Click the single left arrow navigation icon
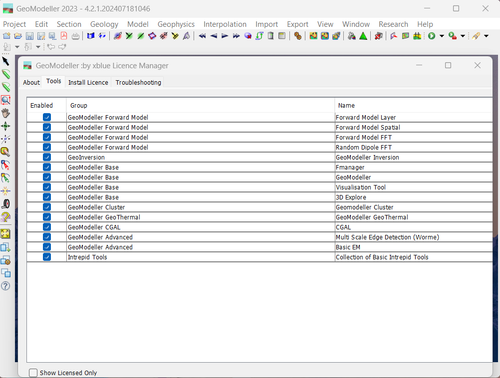The height and width of the screenshot is (378, 500). (214, 36)
